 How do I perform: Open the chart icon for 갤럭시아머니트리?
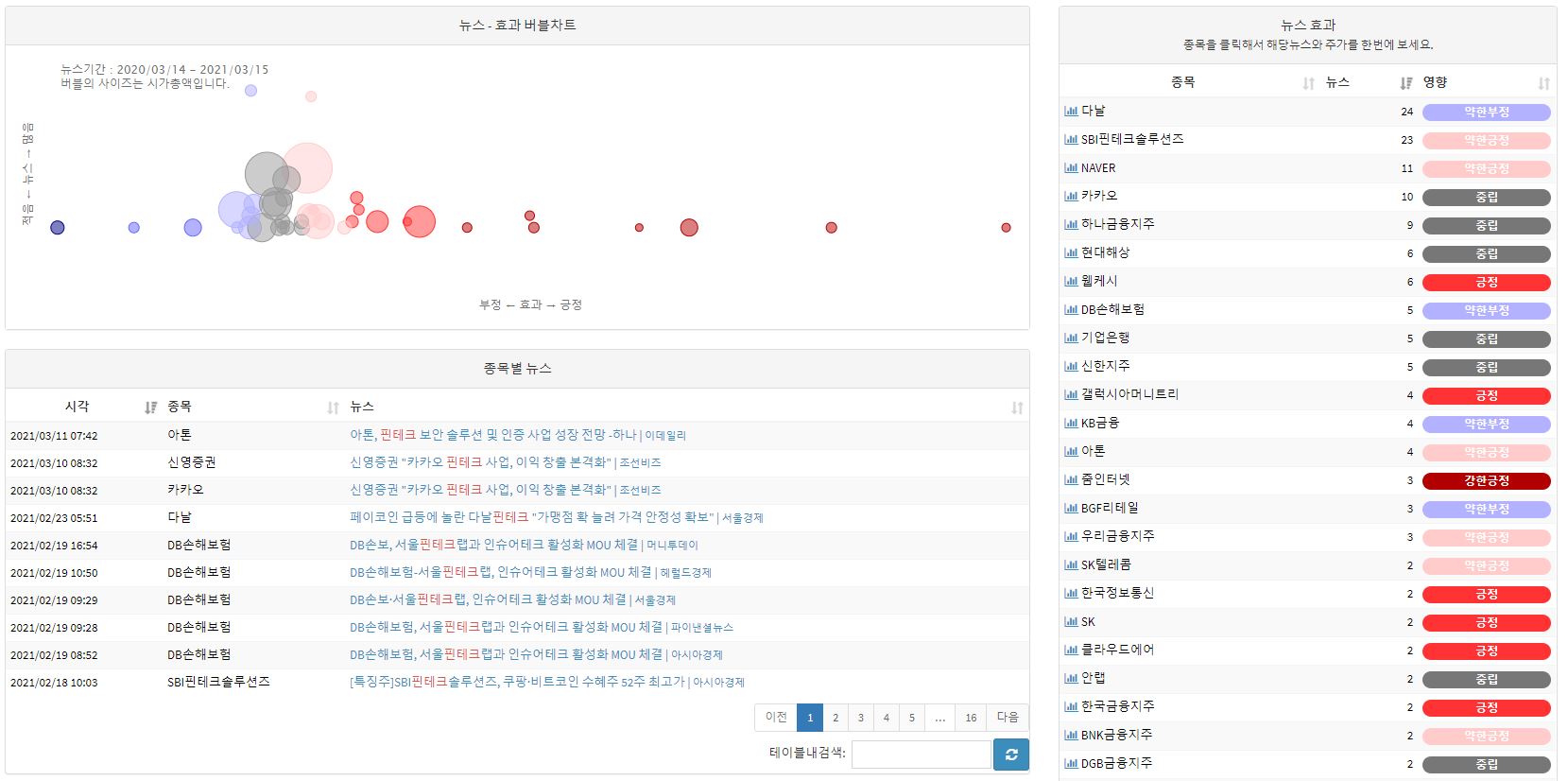tap(1071, 395)
